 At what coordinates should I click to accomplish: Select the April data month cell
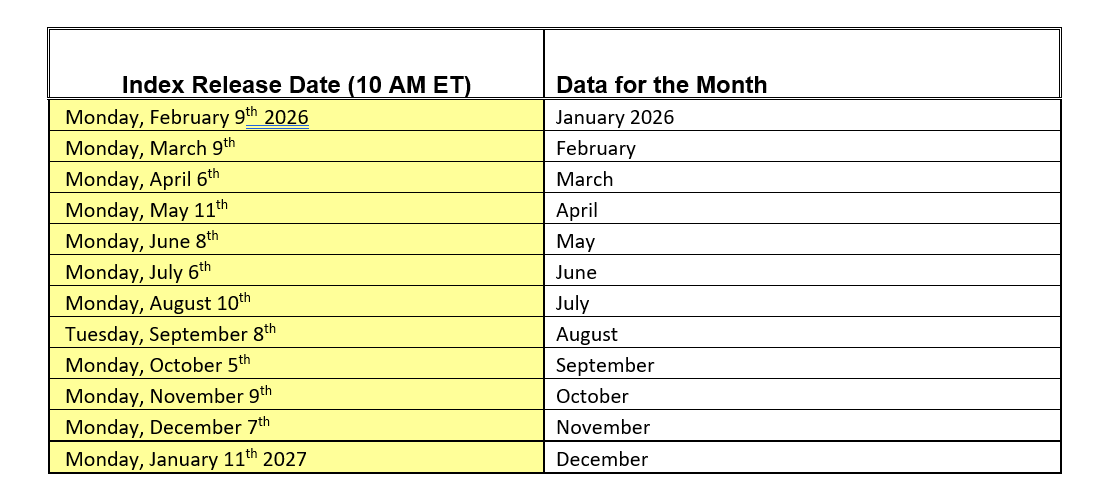pos(802,209)
